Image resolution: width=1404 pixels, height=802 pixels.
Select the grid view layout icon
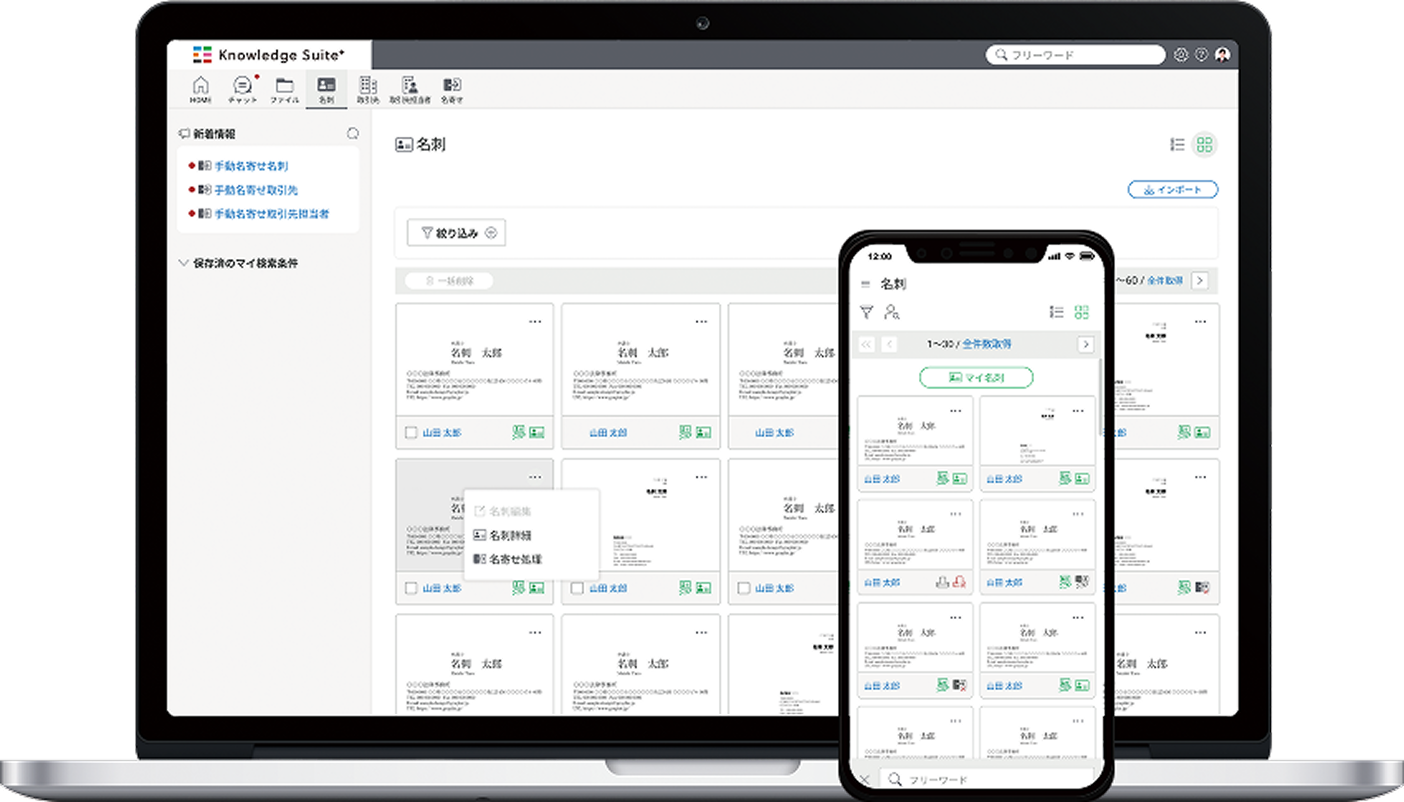click(x=1205, y=143)
